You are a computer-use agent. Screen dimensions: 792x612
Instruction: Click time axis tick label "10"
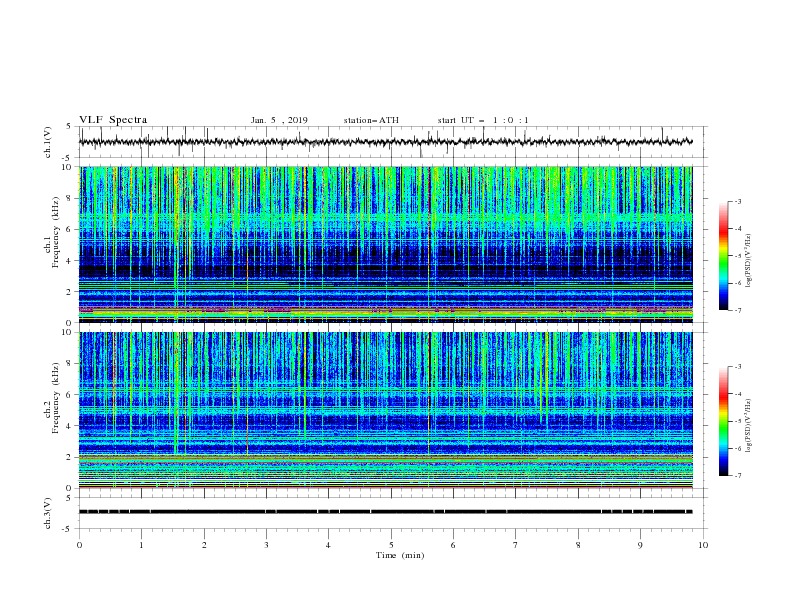click(x=703, y=545)
